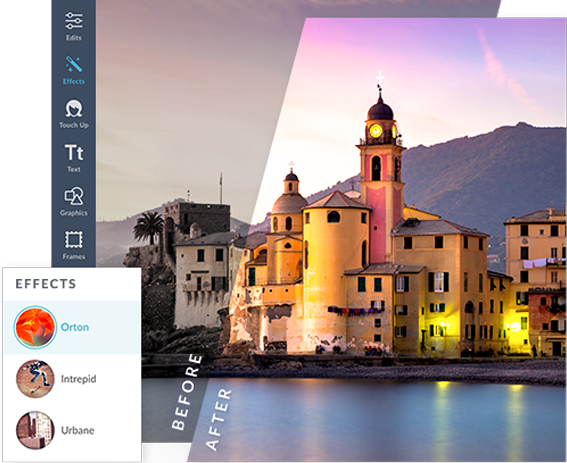
Task: Click the yellow clock on the tower
Action: tap(376, 130)
